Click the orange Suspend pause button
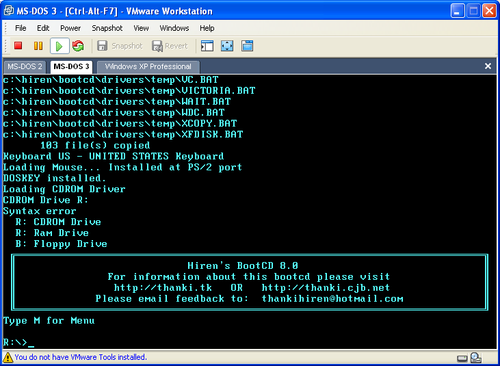 (38, 46)
